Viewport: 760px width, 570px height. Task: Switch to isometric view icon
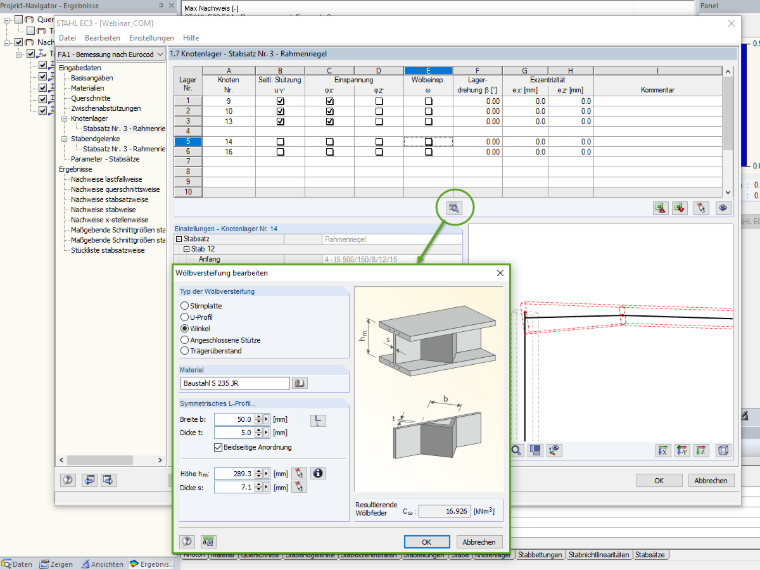coord(723,450)
